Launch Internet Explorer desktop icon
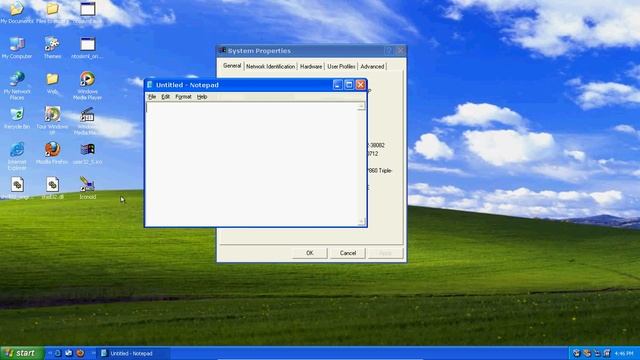The width and height of the screenshot is (640, 360). coord(17,156)
